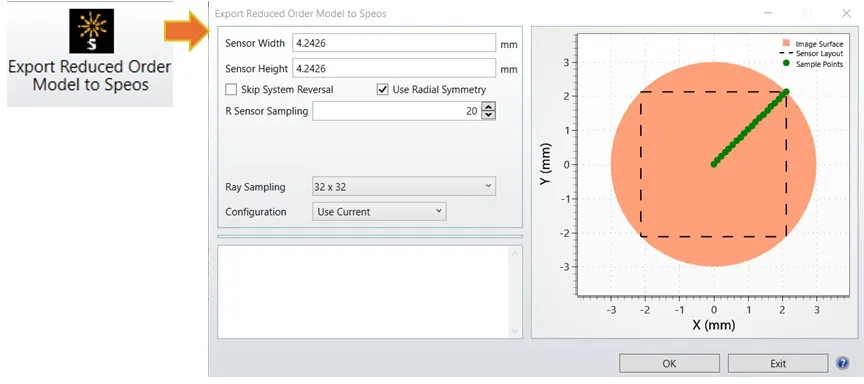Increase R Sensor Sampling with up arrow
Viewport: 864px width, 384px height.
click(488, 107)
